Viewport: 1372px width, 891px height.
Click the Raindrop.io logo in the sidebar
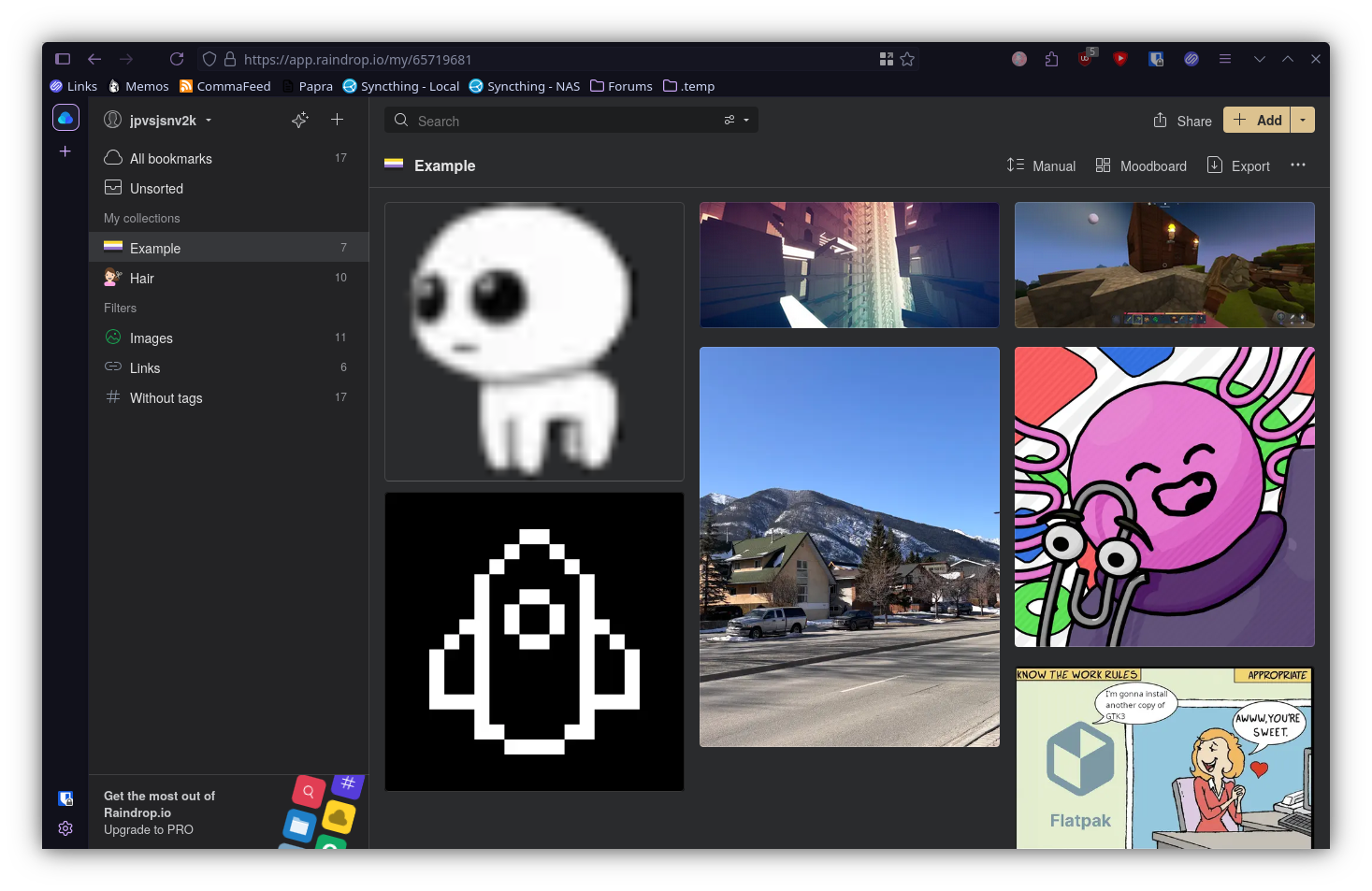65,117
